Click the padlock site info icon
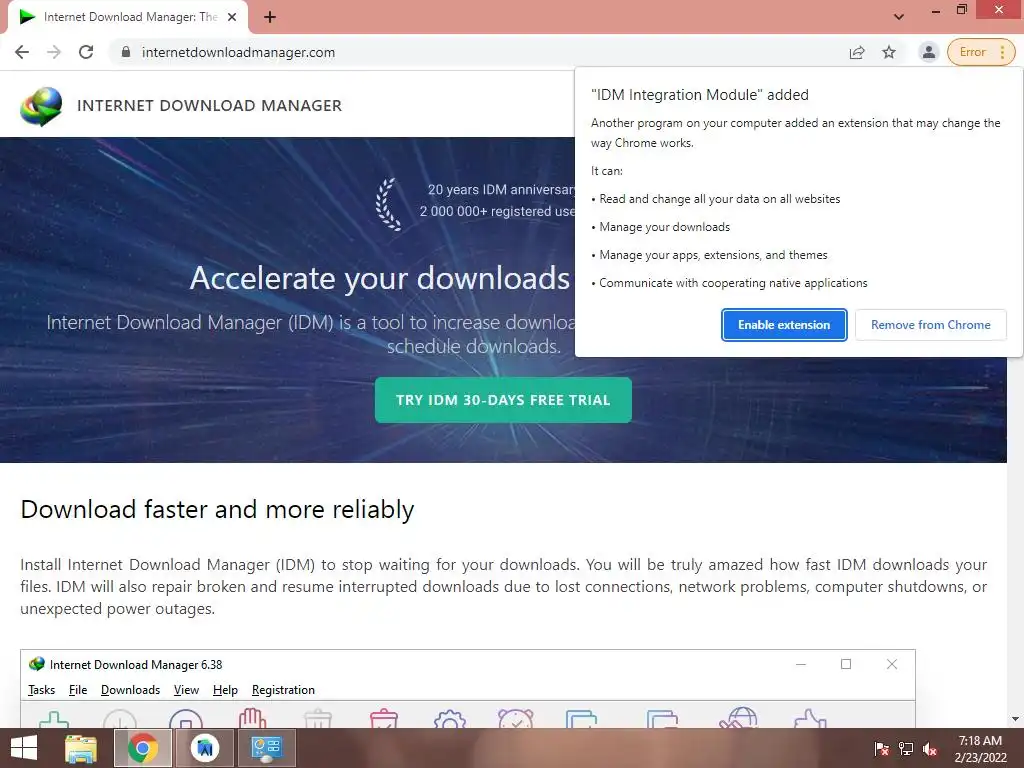 pyautogui.click(x=126, y=52)
